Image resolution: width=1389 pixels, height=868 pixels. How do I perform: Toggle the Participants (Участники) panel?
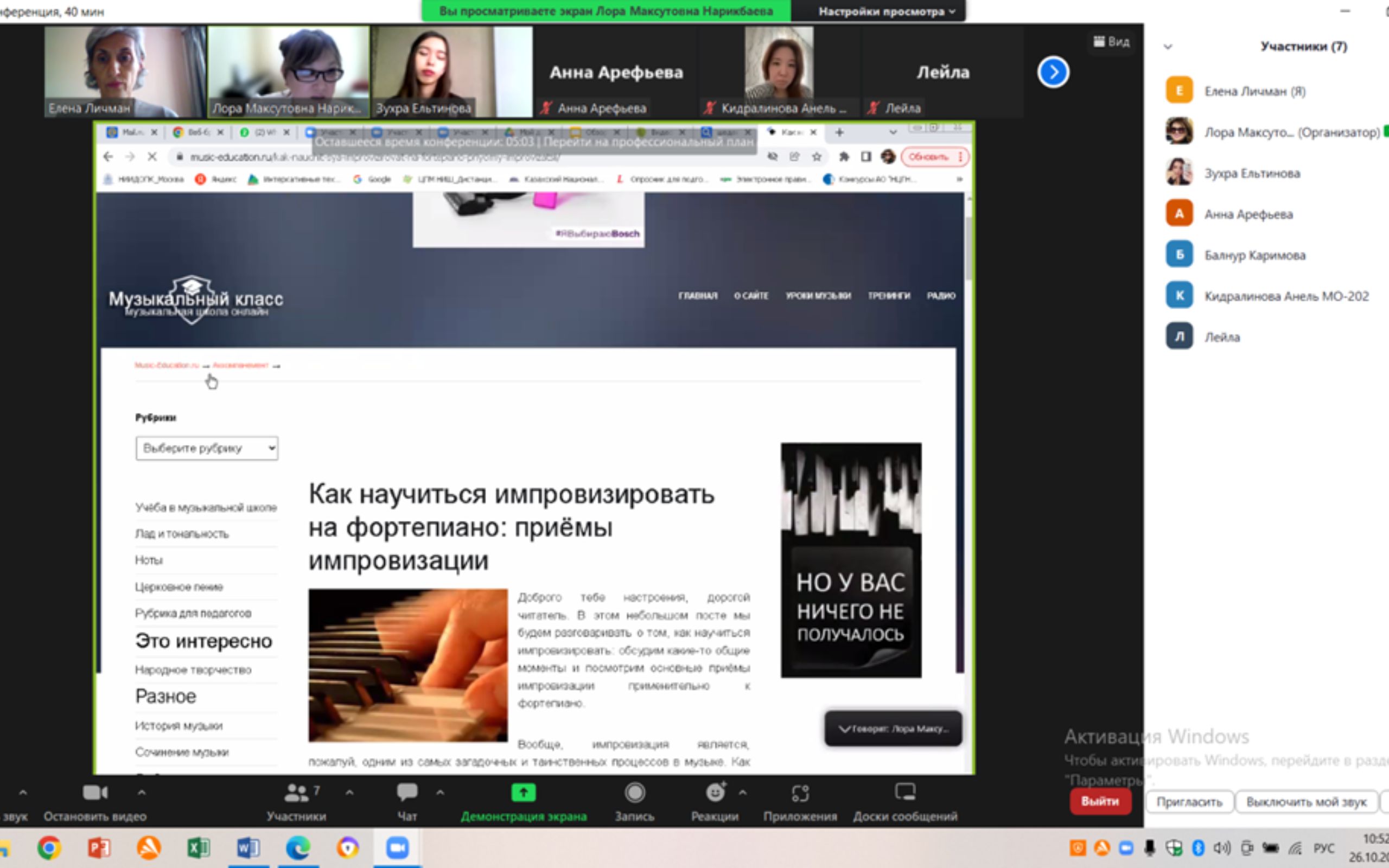pos(296,793)
